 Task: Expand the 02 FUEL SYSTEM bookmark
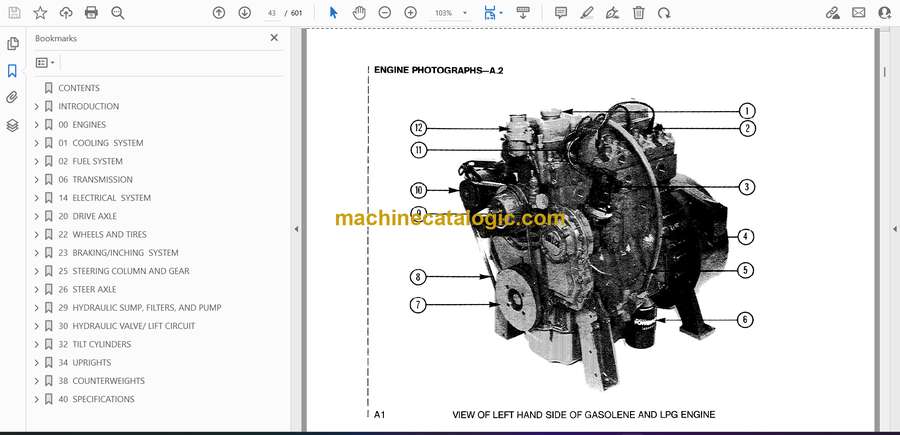[37, 161]
